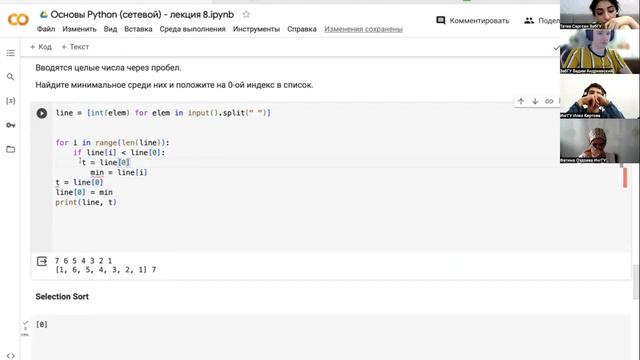
Task: Click the if line[i] < line[0] line
Action: [x=119, y=153]
